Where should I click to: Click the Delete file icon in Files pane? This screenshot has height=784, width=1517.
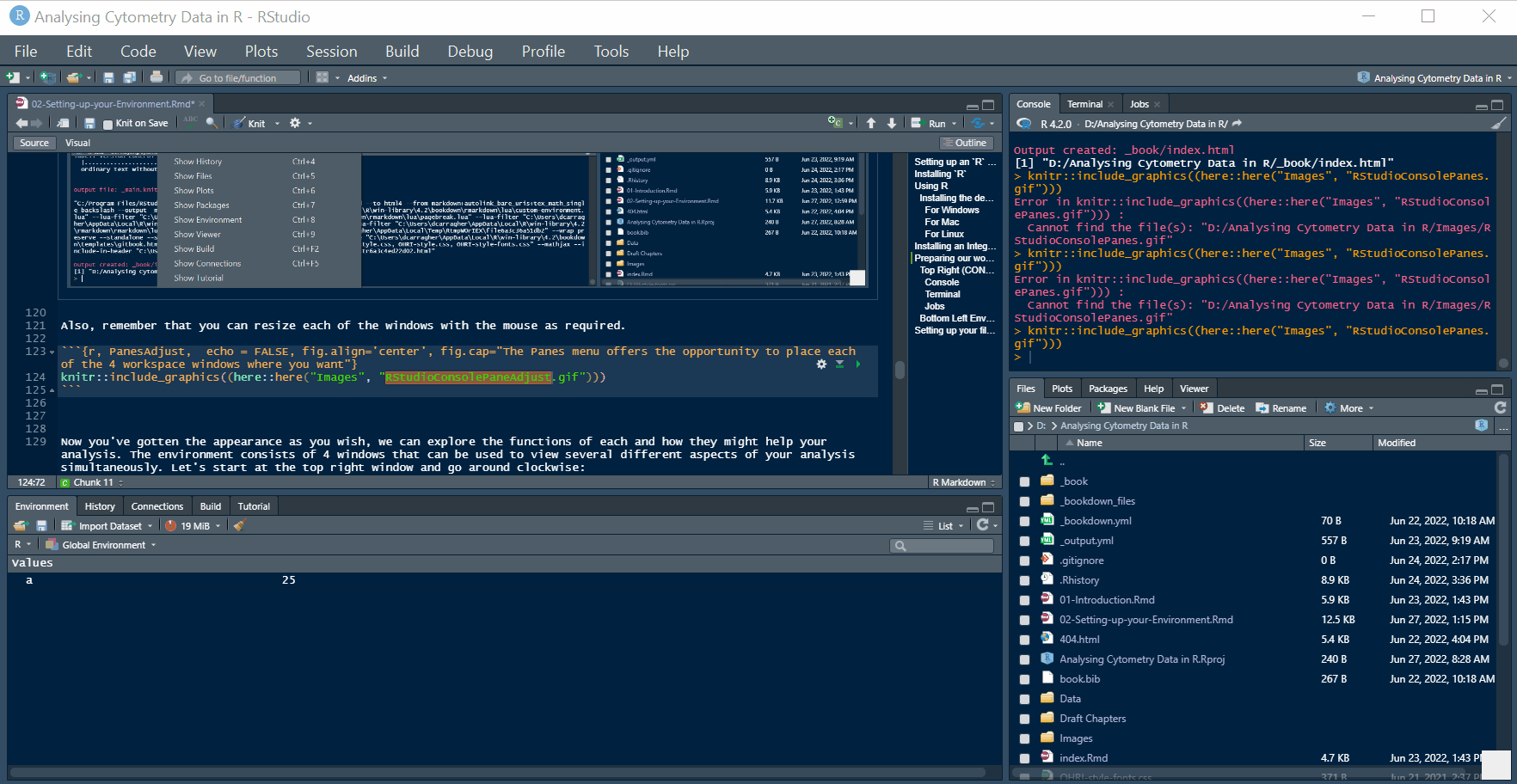[1223, 408]
